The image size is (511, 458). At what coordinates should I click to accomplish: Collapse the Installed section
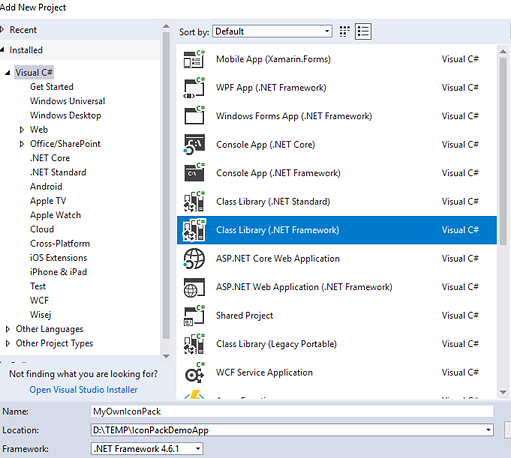pos(2,50)
